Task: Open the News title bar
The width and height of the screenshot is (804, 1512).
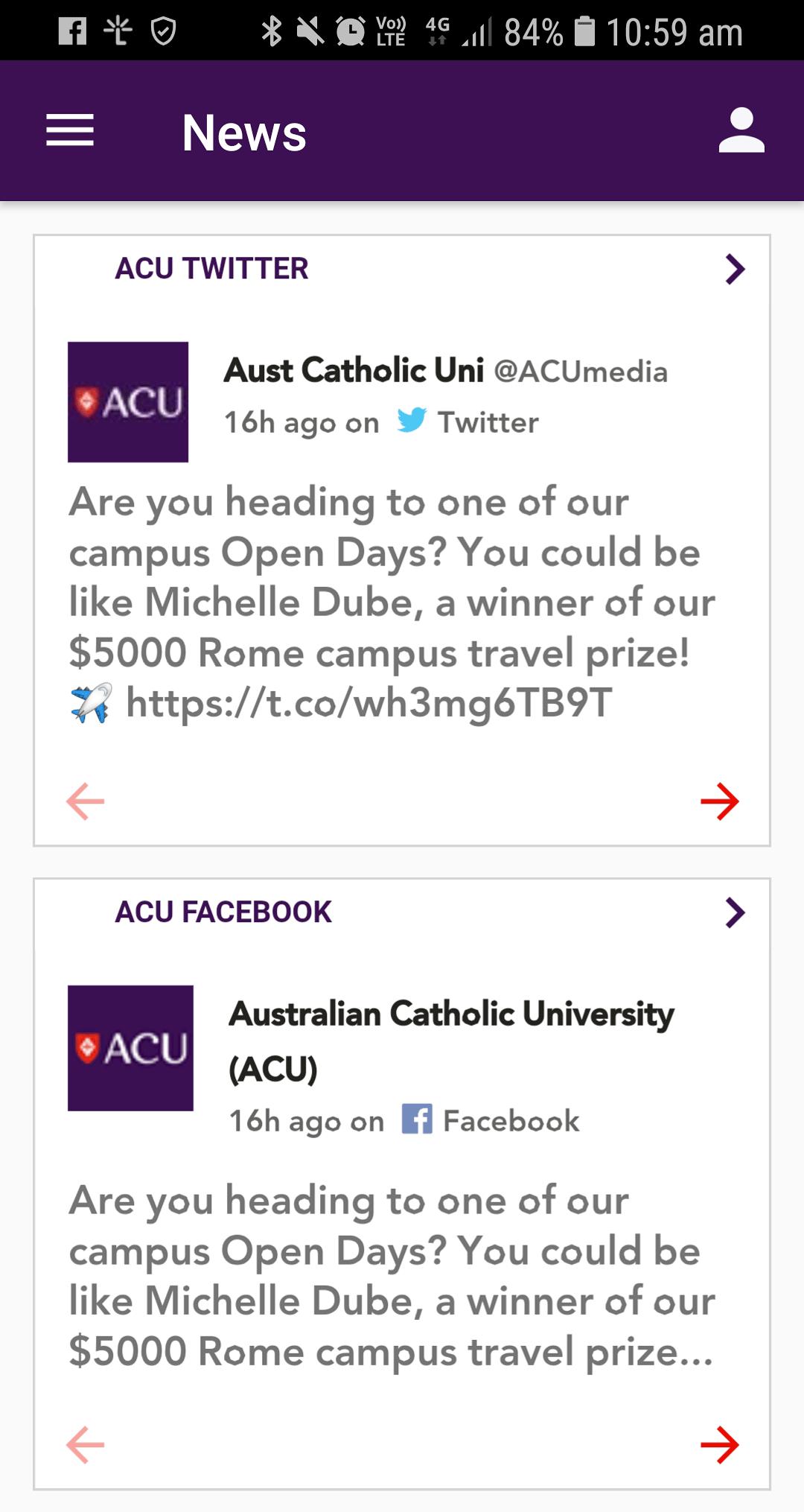Action: point(244,134)
